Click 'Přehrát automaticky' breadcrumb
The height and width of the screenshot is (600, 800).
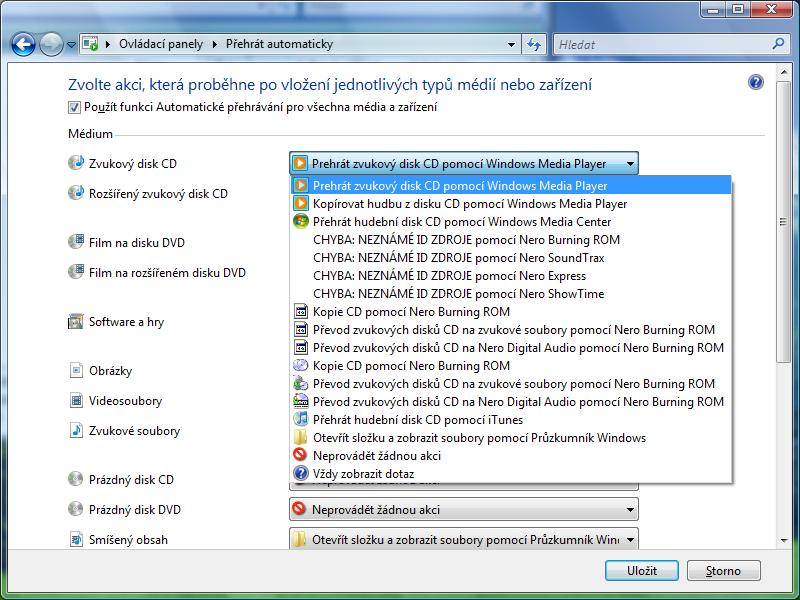tap(280, 44)
